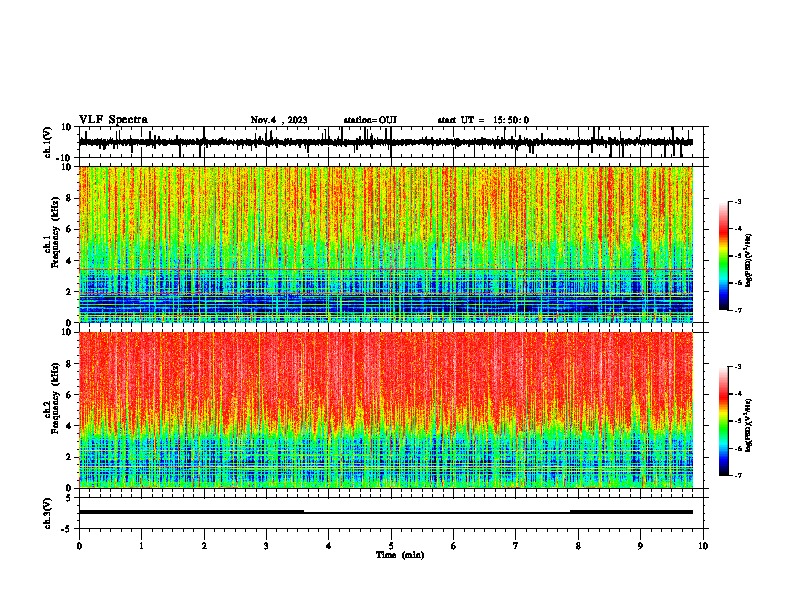Screen dimensions: 792x612
Task: Click time axis tick label "7"
Action: [x=516, y=546]
